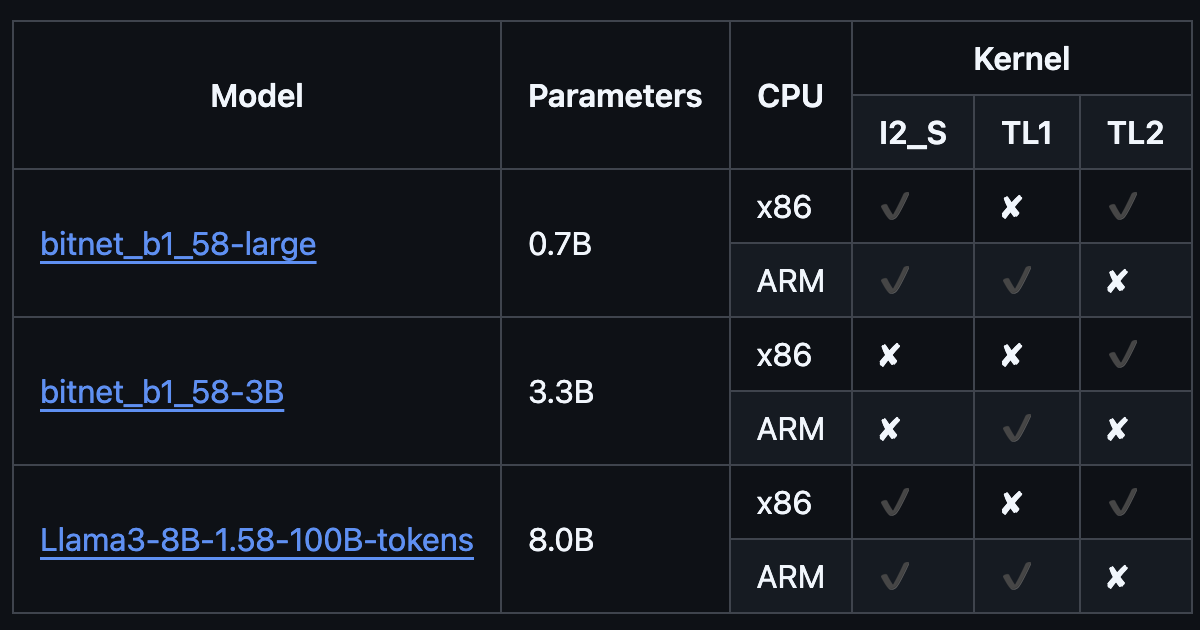Open the Llama3-8B-1.58-100B-tokens link
The image size is (1200, 630).
(x=257, y=540)
